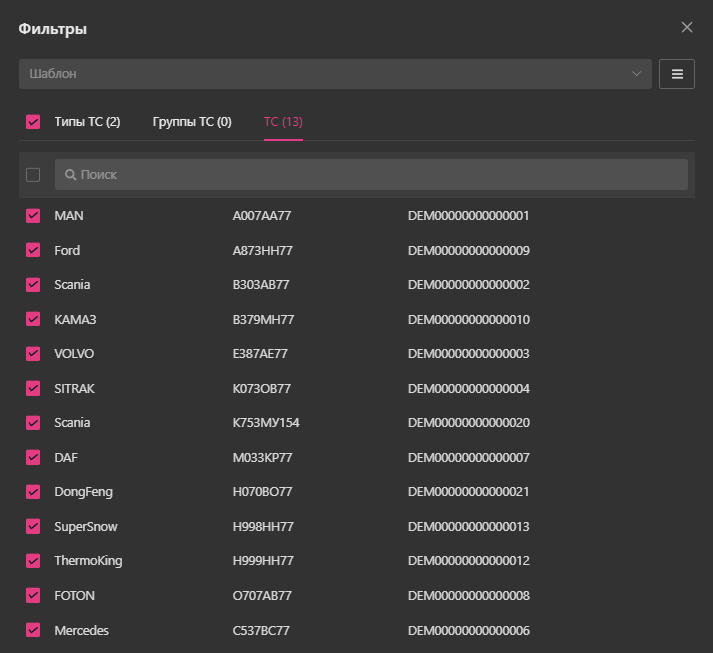
Task: Close the Фильтры dialog with X
Action: click(687, 27)
